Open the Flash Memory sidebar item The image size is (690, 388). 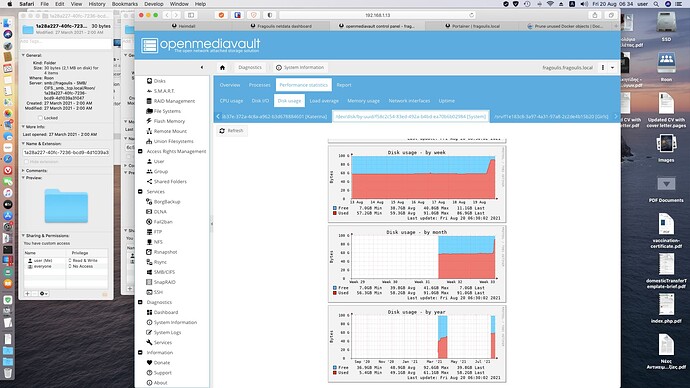tap(165, 121)
